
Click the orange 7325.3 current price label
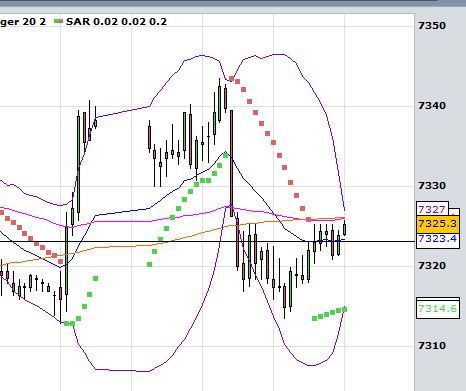[x=438, y=223]
